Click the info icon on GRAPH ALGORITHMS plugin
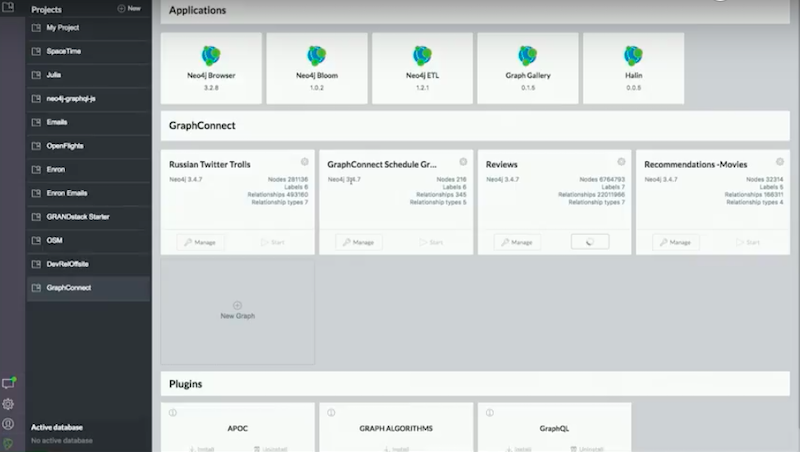 [331, 413]
